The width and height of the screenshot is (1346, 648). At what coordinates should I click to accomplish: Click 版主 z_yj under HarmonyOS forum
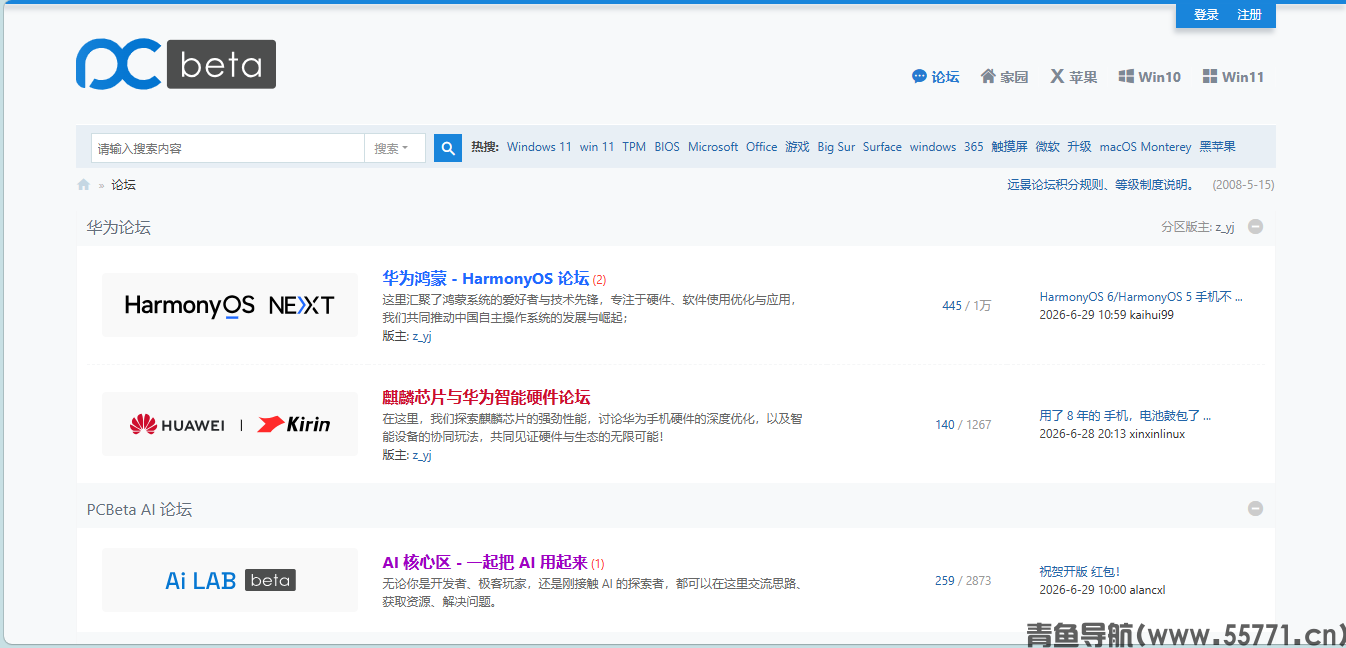tap(422, 336)
